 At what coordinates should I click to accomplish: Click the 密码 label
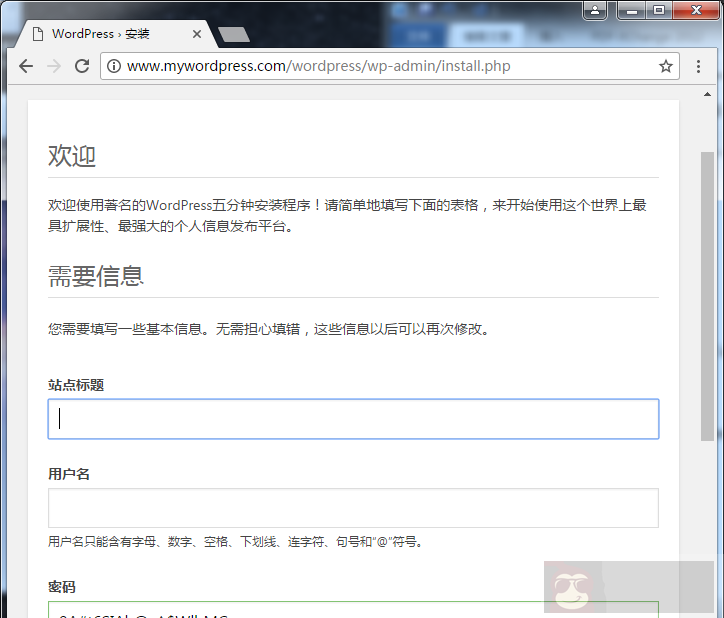(x=62, y=587)
